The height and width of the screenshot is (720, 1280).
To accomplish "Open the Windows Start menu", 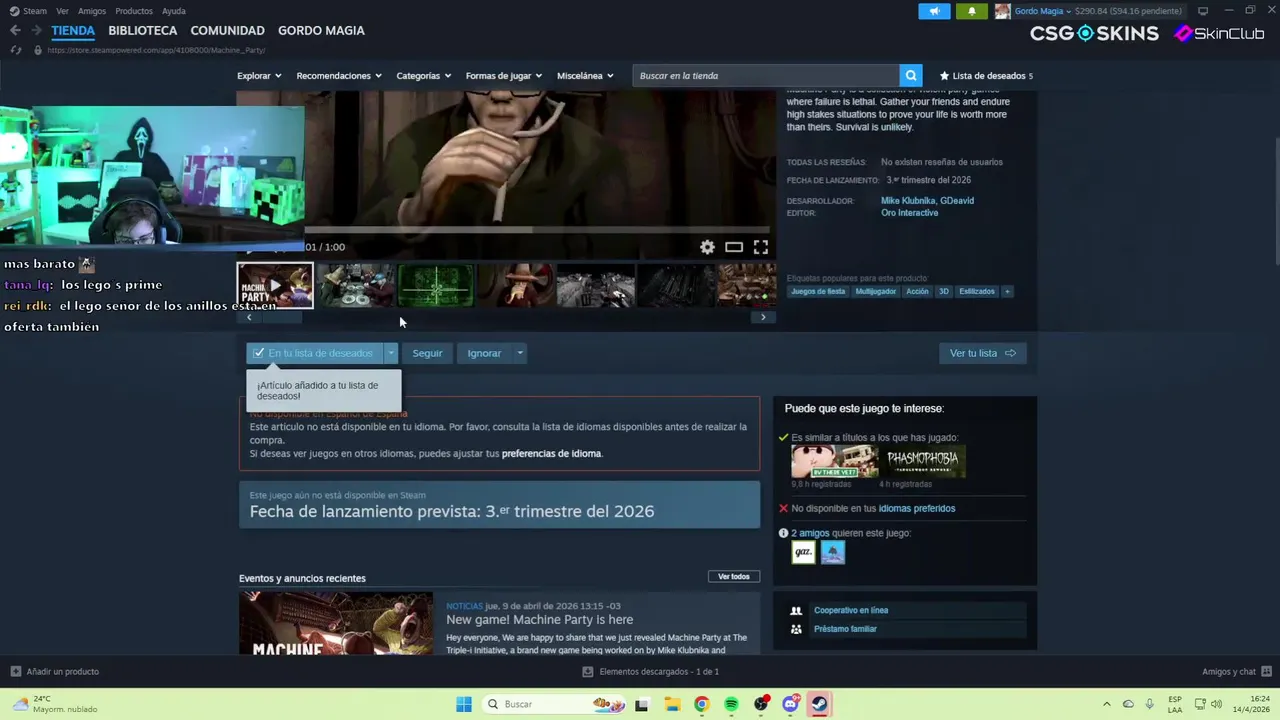I will (464, 704).
